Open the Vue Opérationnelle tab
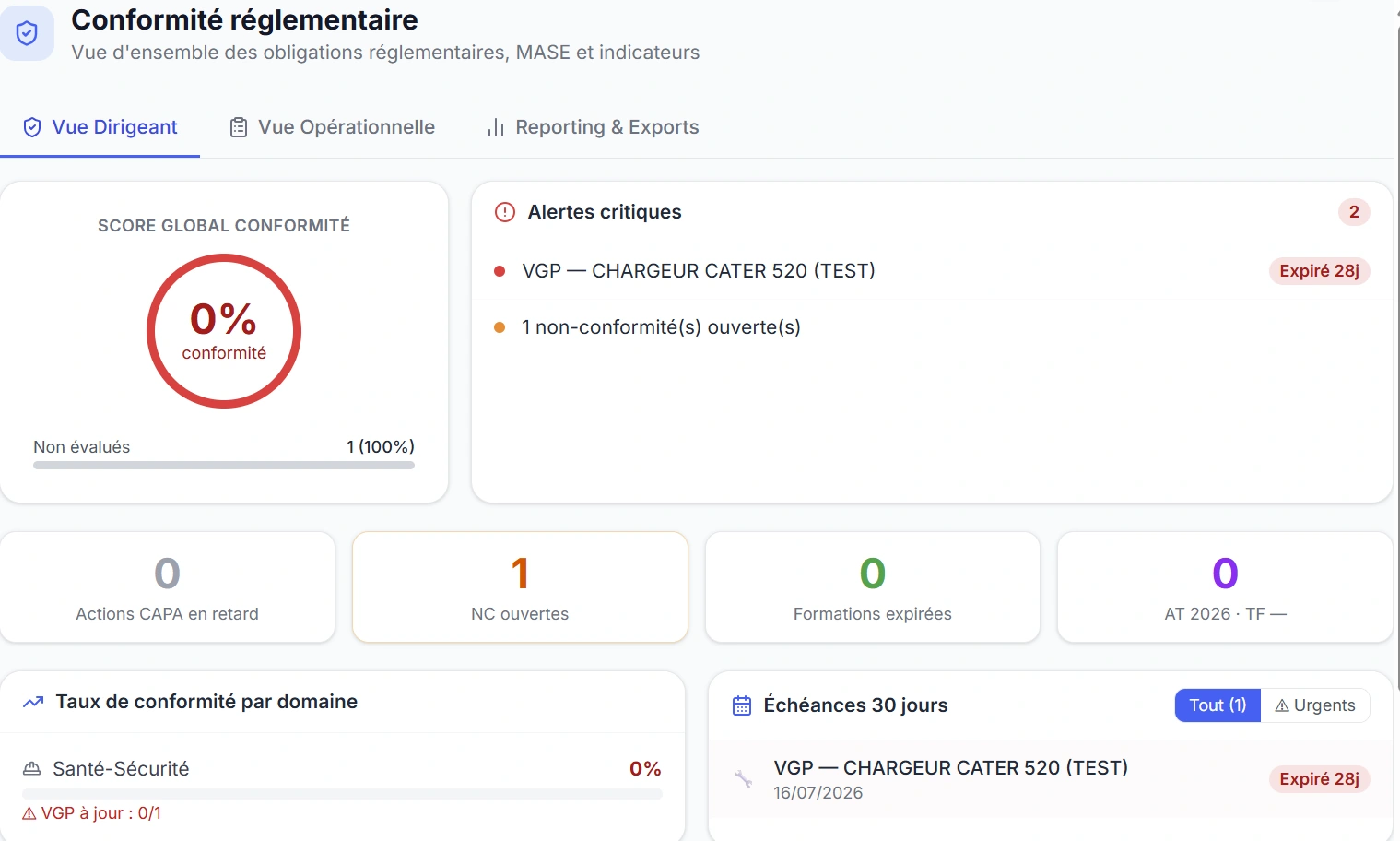 tap(333, 127)
